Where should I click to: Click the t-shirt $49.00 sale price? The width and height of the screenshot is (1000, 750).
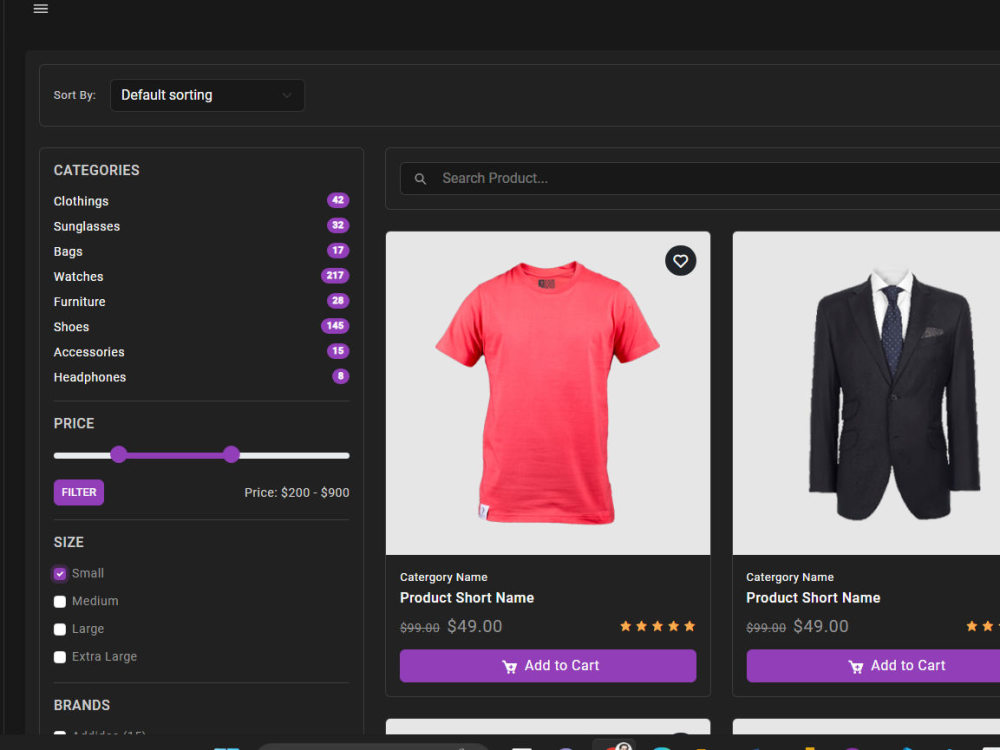(x=474, y=626)
